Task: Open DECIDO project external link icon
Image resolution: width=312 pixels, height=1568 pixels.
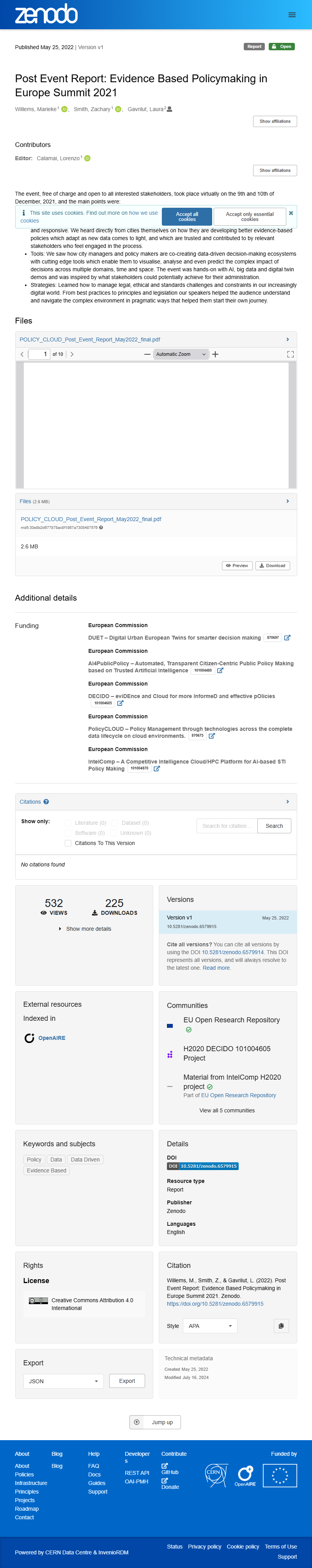Action: pos(120,703)
